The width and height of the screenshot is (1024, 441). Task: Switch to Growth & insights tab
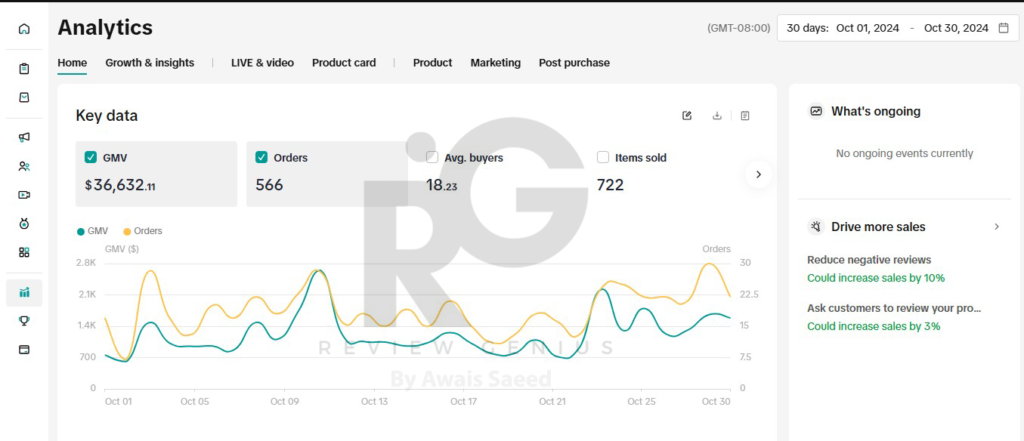click(150, 62)
